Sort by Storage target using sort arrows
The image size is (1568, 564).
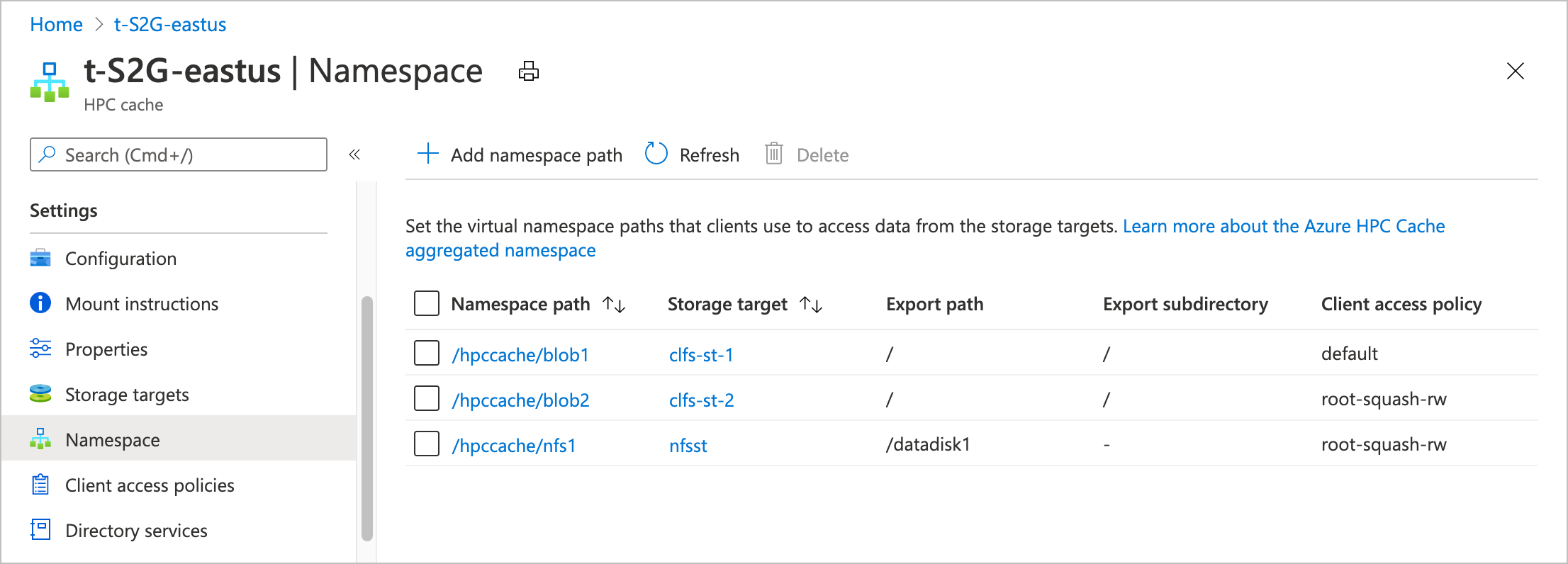[811, 305]
